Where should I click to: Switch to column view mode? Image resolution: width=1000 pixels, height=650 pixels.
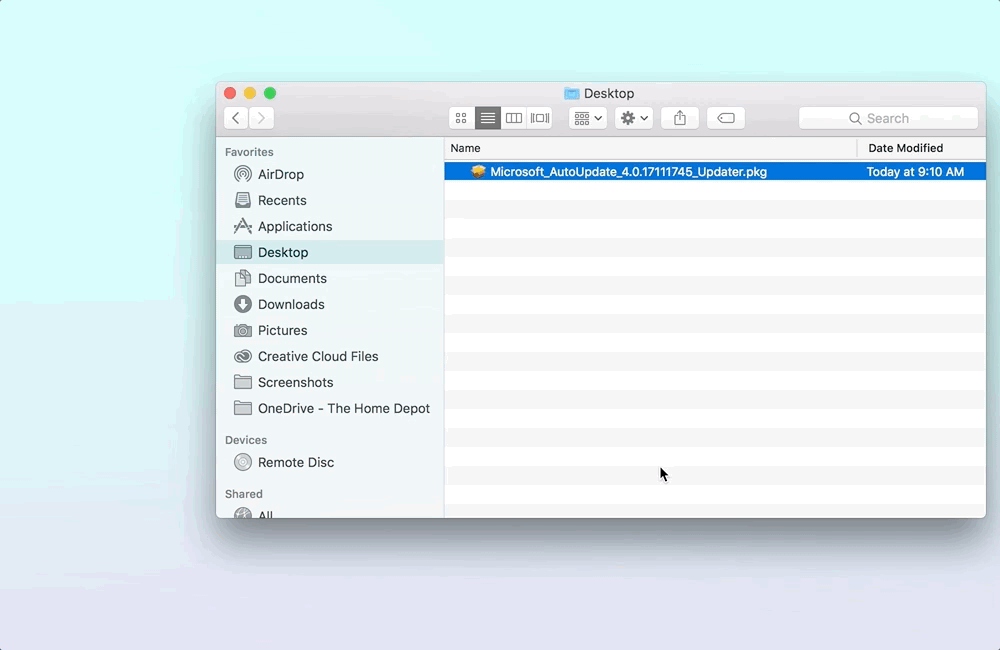(x=514, y=118)
